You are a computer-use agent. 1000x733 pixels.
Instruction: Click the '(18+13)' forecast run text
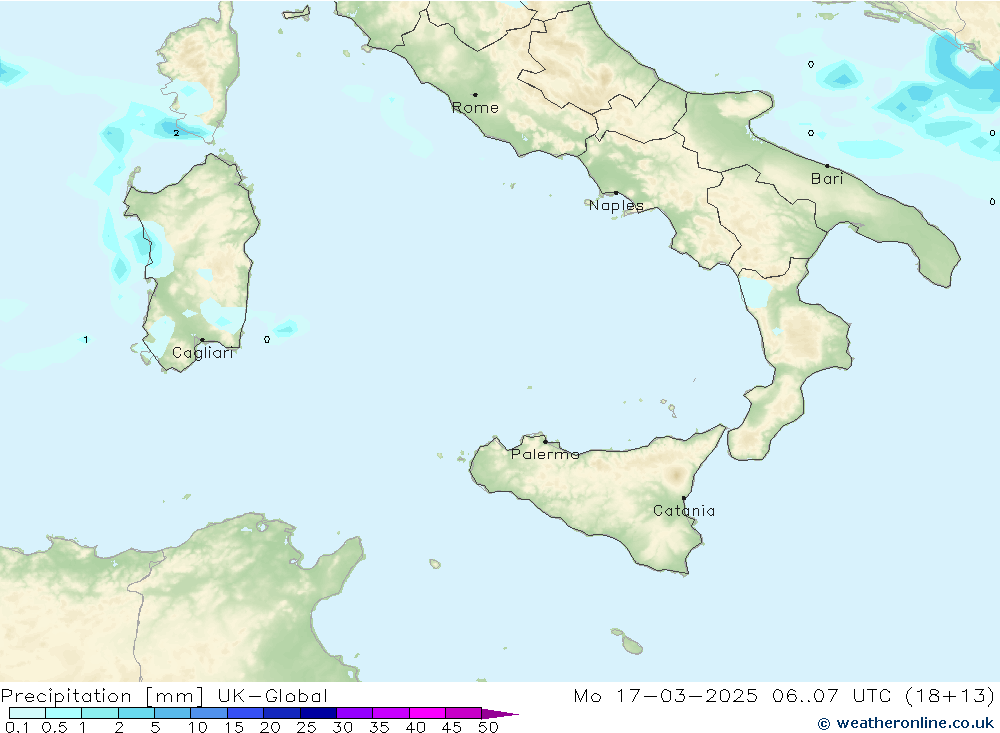950,696
